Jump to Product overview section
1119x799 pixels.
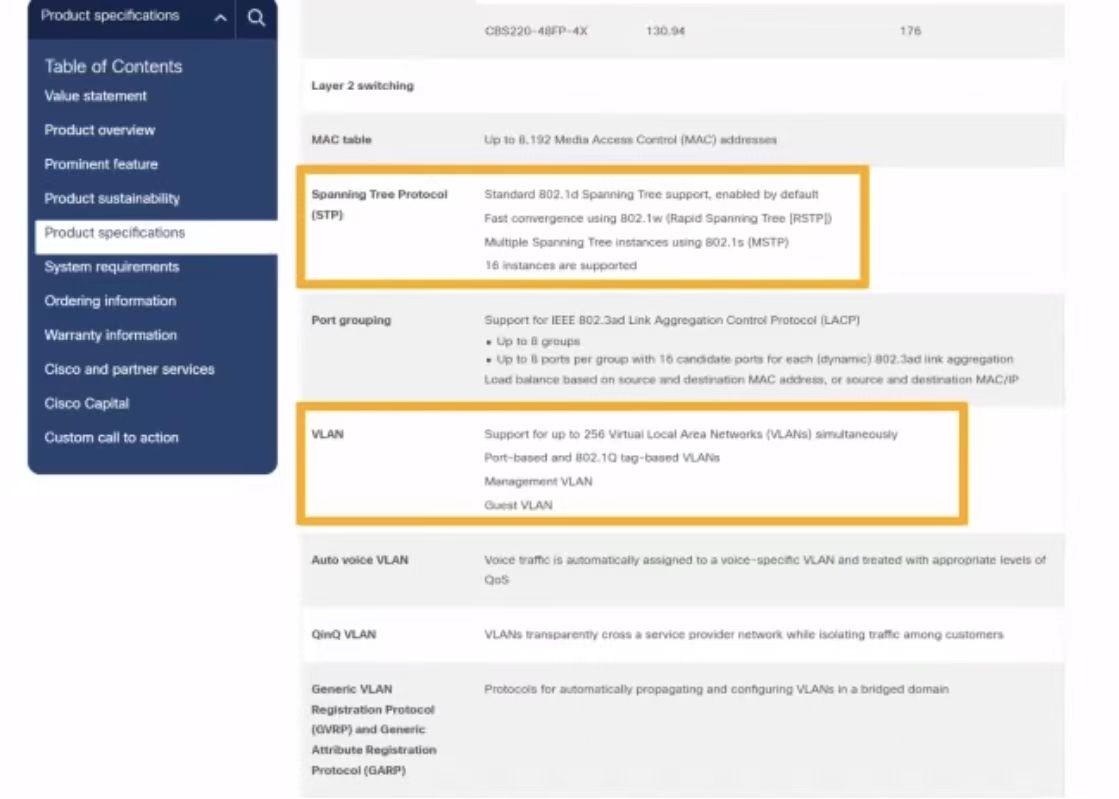(x=99, y=131)
